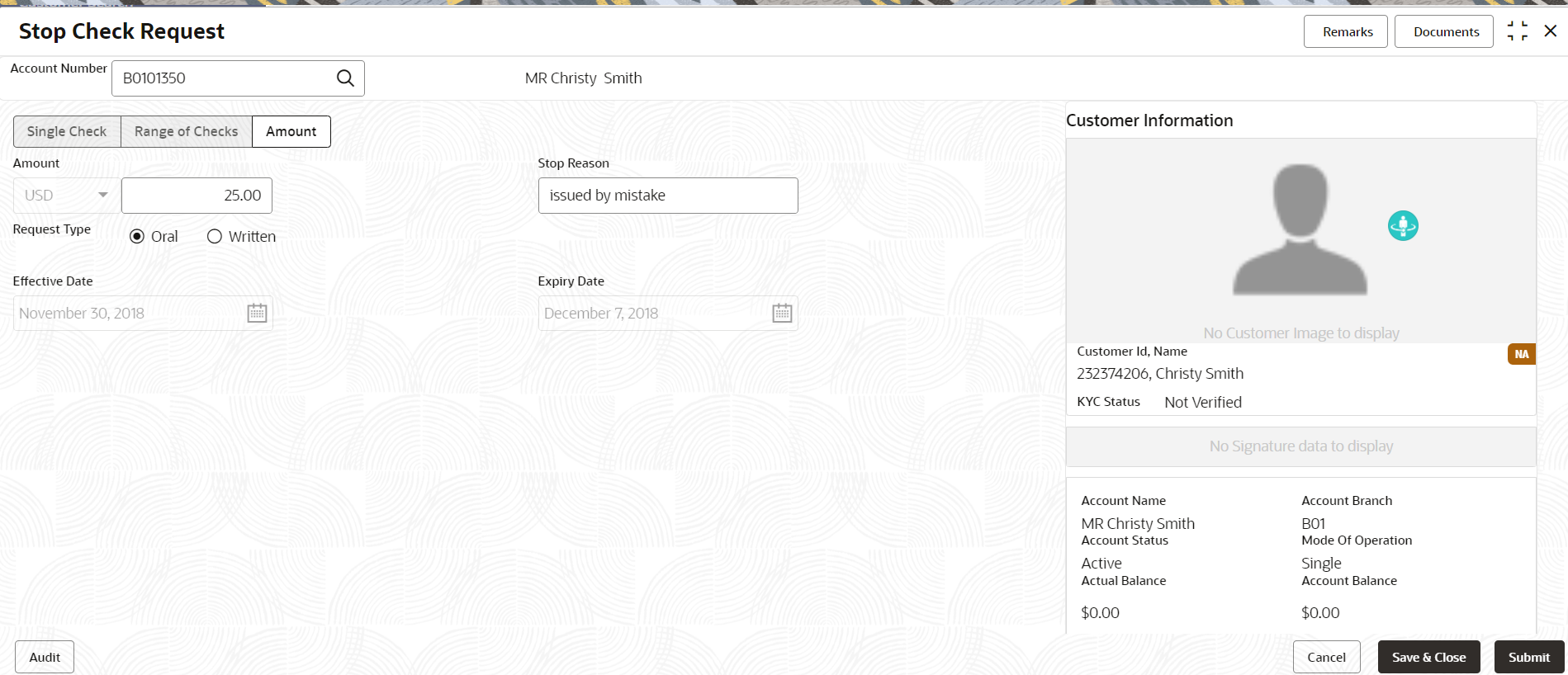
Task: Click the collapse screen corners icon
Action: coord(1517,31)
